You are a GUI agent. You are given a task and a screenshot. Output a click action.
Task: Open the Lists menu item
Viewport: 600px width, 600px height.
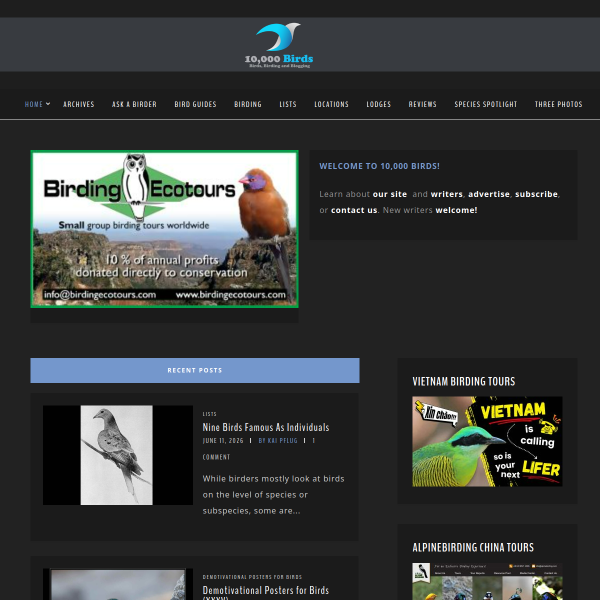[288, 104]
